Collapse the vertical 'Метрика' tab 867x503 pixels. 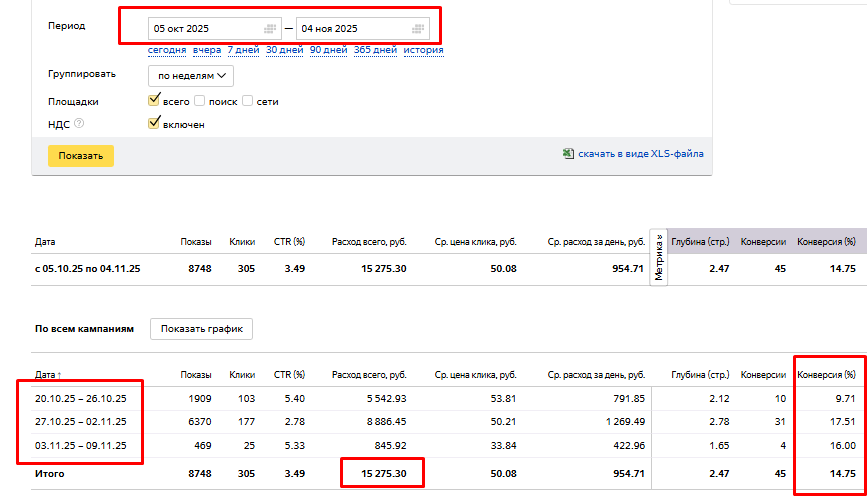pos(659,257)
